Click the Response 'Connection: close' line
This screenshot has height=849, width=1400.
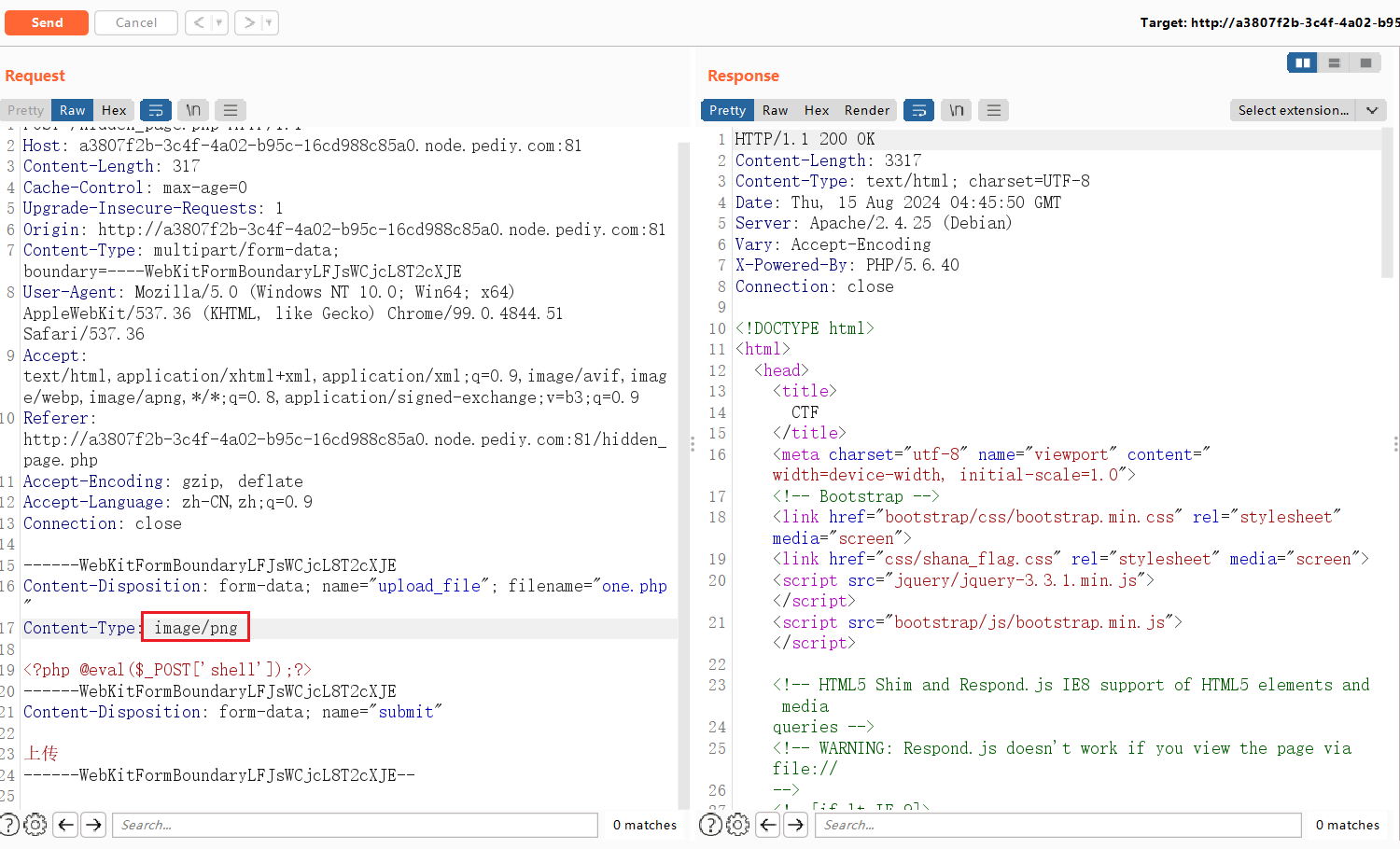coord(814,286)
